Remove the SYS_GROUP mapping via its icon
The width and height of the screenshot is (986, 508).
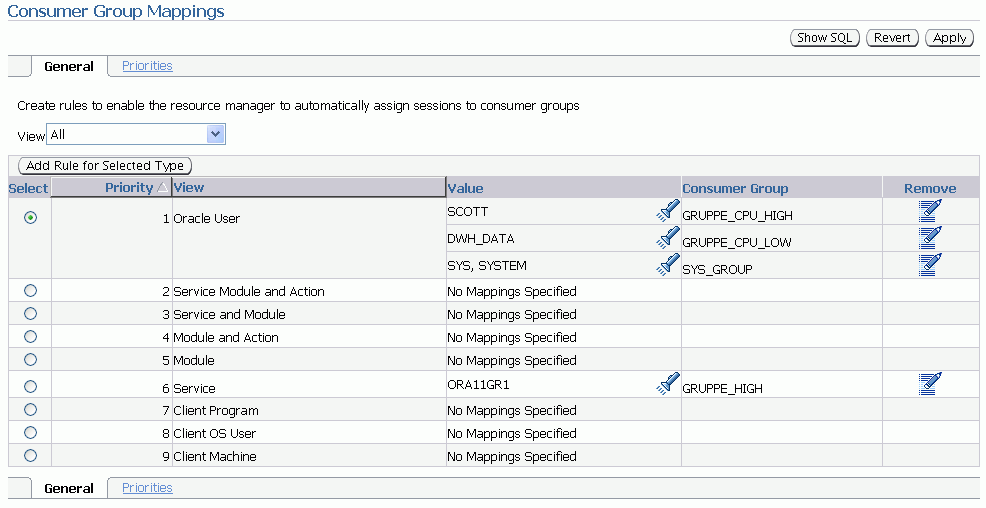930,265
